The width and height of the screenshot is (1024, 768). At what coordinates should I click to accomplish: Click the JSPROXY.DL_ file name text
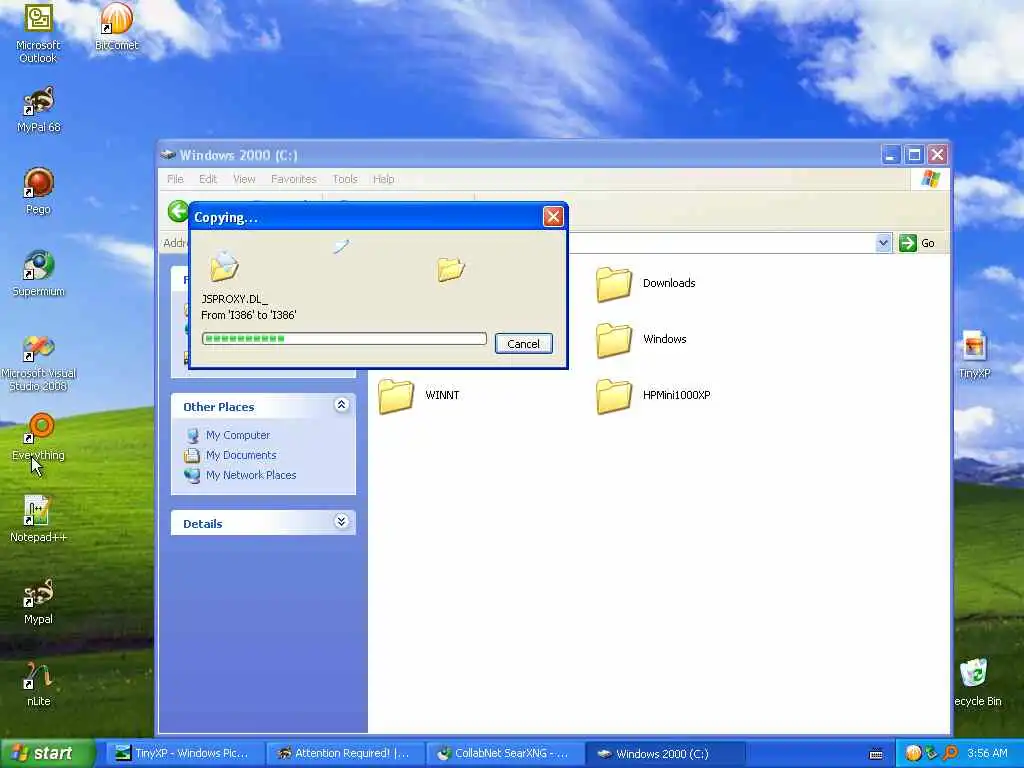234,299
